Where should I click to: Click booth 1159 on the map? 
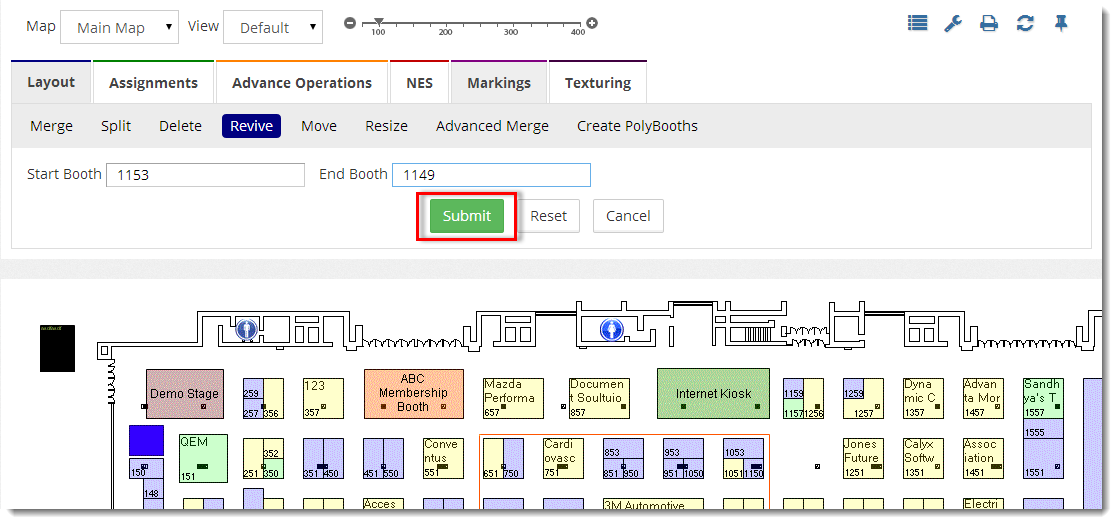tap(793, 388)
